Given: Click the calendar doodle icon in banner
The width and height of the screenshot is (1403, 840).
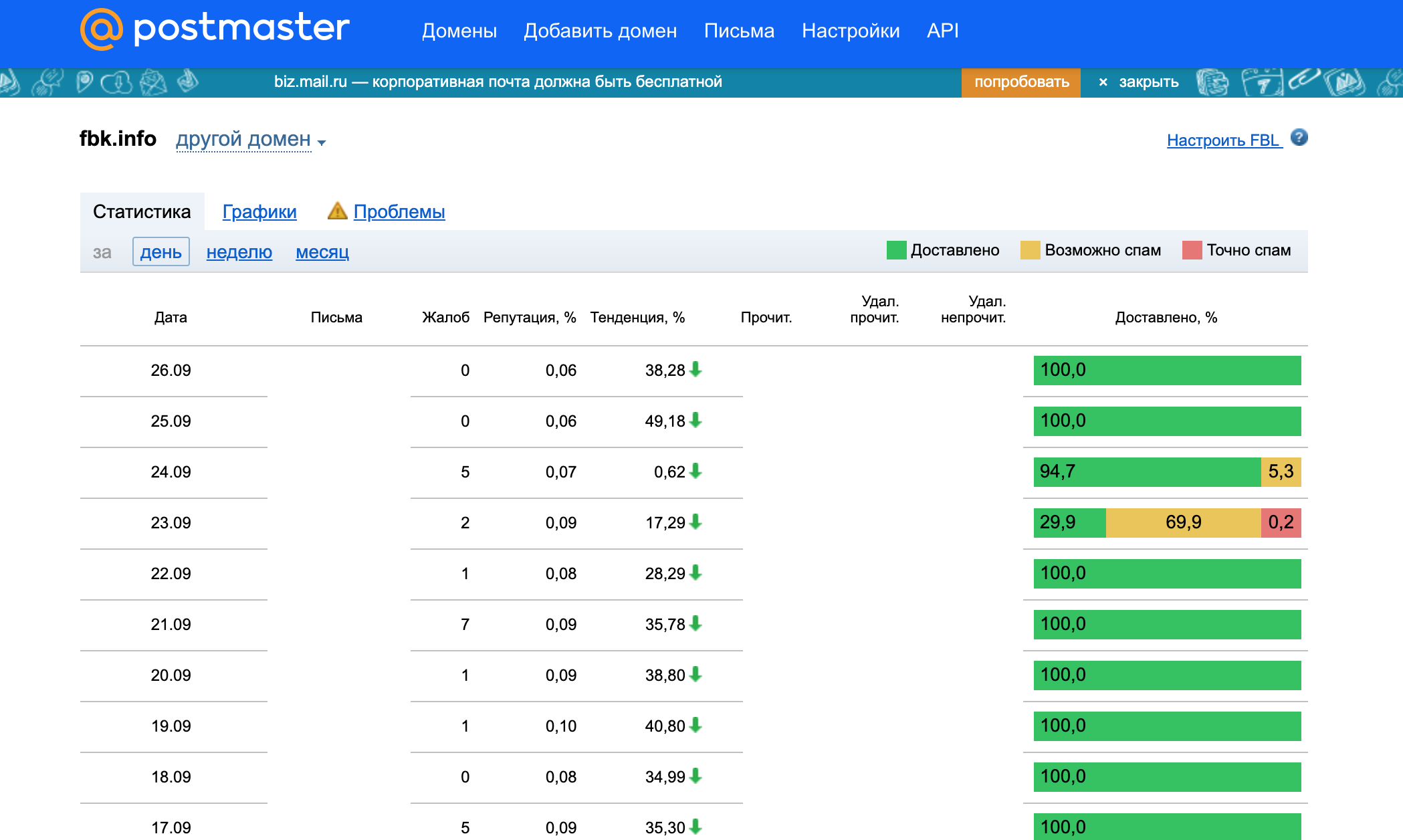Looking at the screenshot, I should coord(1261,83).
